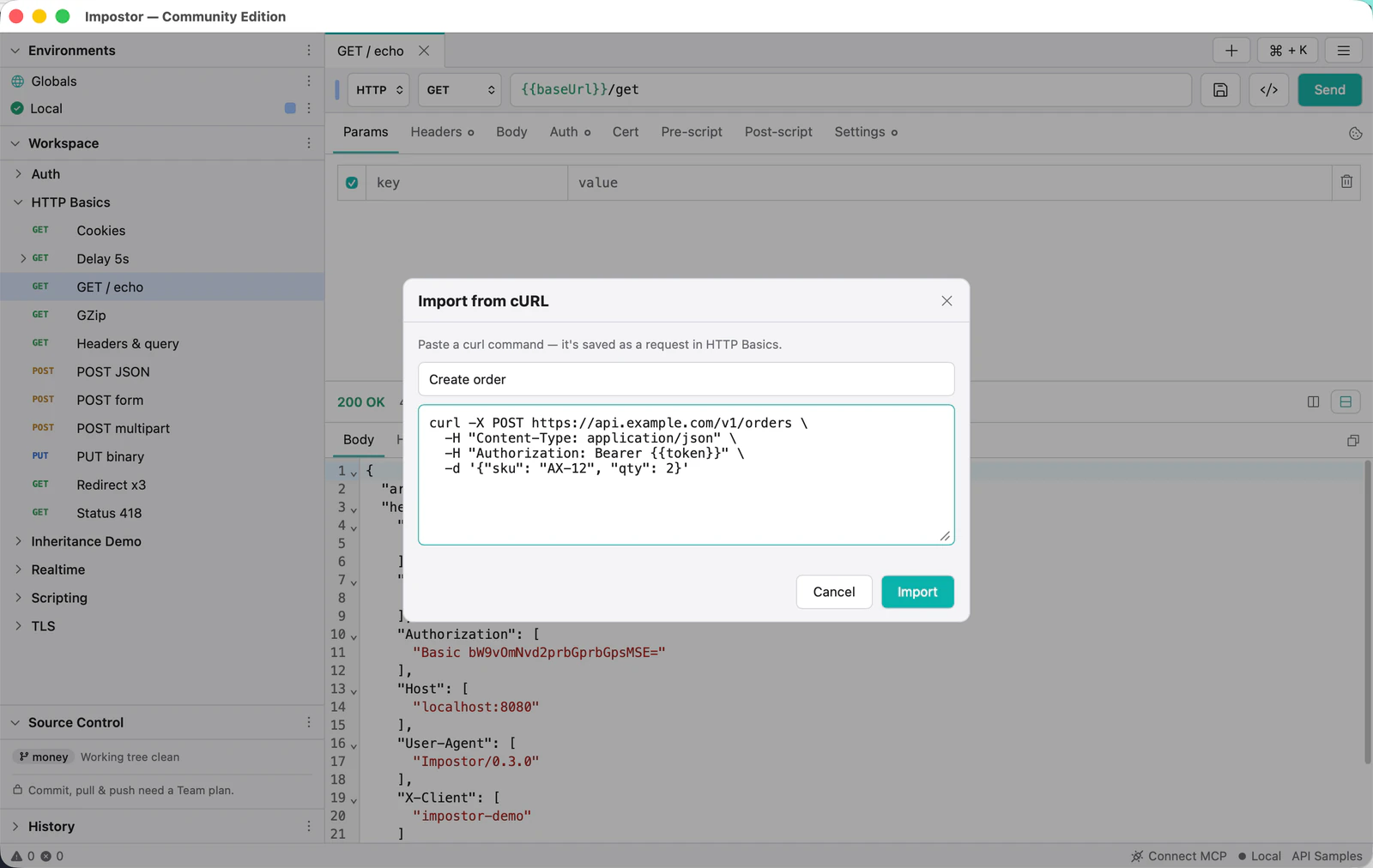The image size is (1373, 868).
Task: Expand the Delay 5s request
Action: 23,258
